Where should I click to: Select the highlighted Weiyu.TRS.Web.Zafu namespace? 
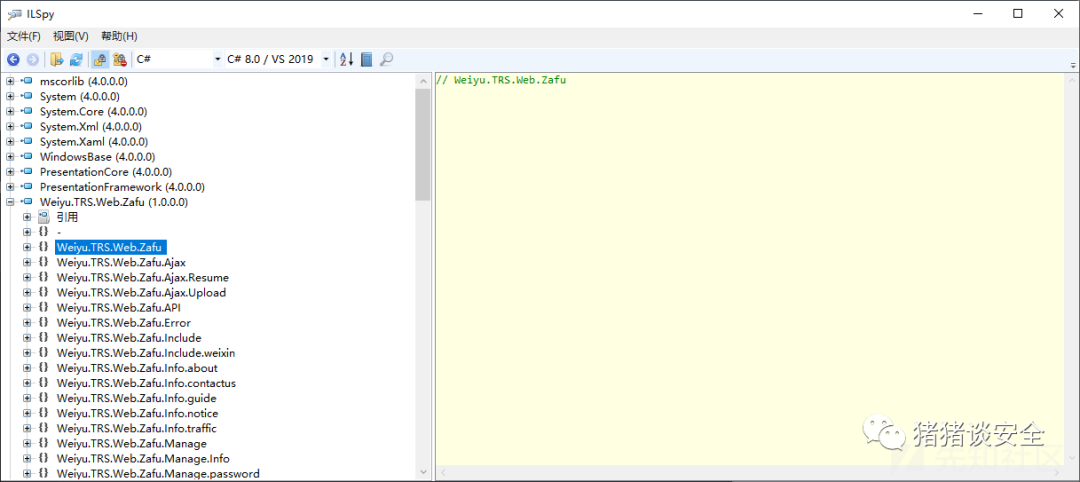pos(110,247)
